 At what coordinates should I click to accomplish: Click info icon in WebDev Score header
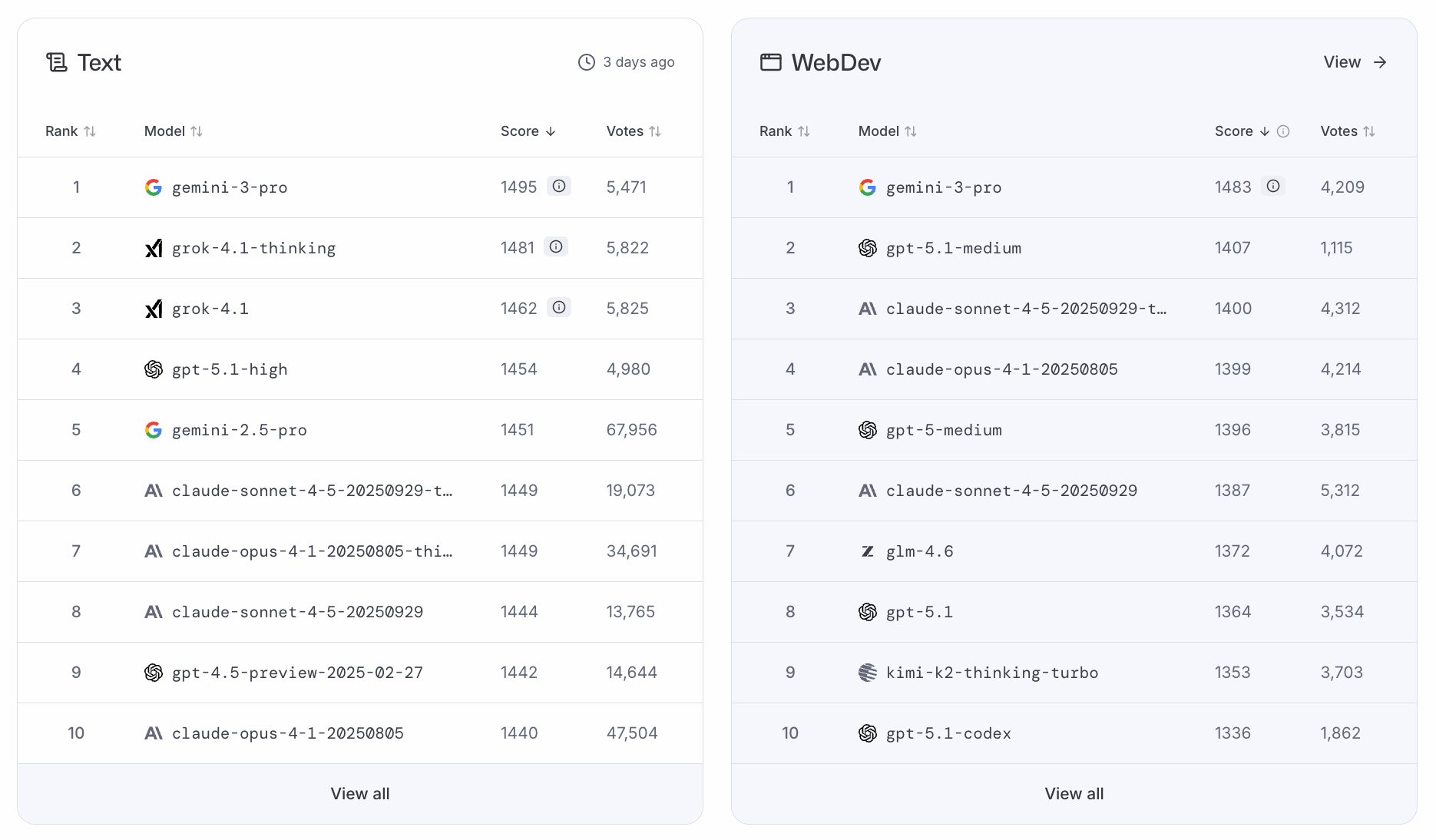[x=1283, y=131]
